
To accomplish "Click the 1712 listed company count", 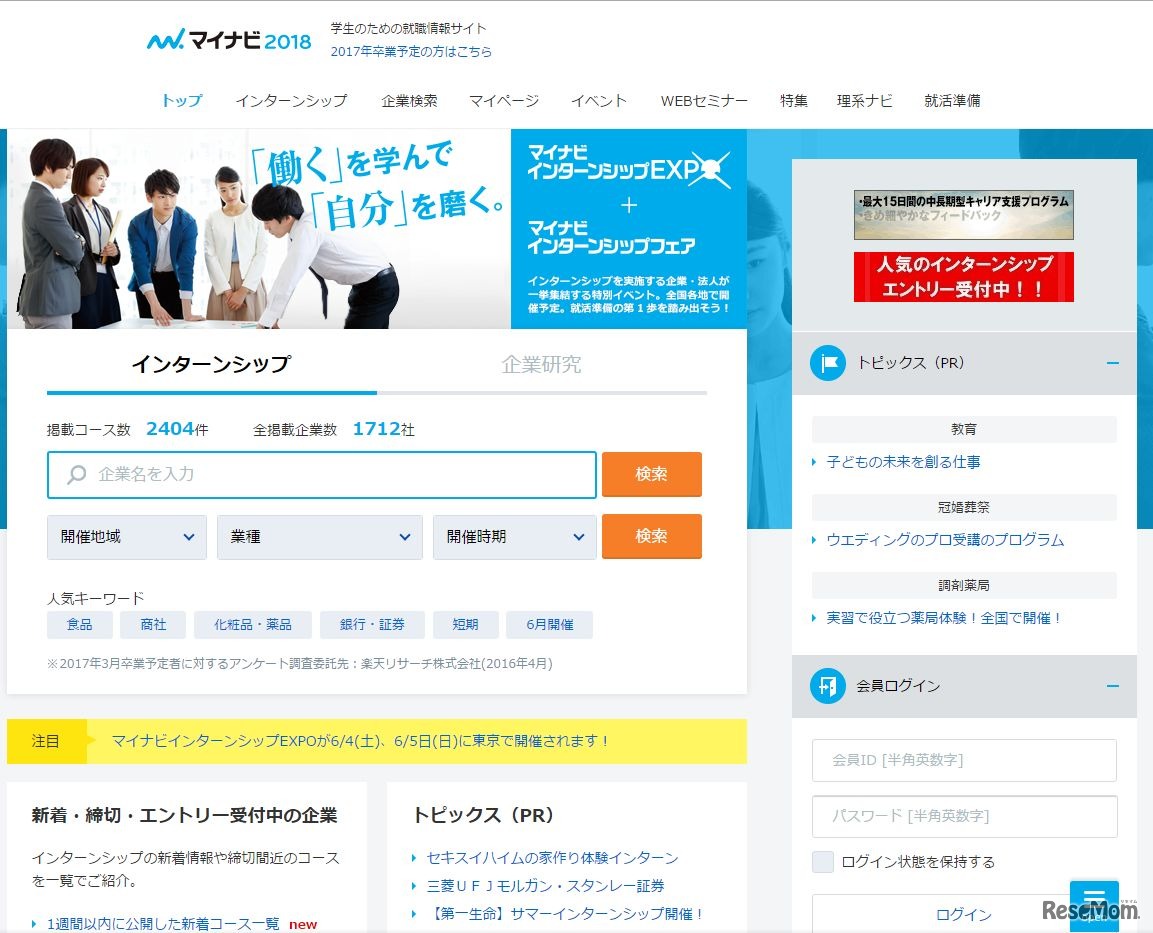I will (x=376, y=429).
